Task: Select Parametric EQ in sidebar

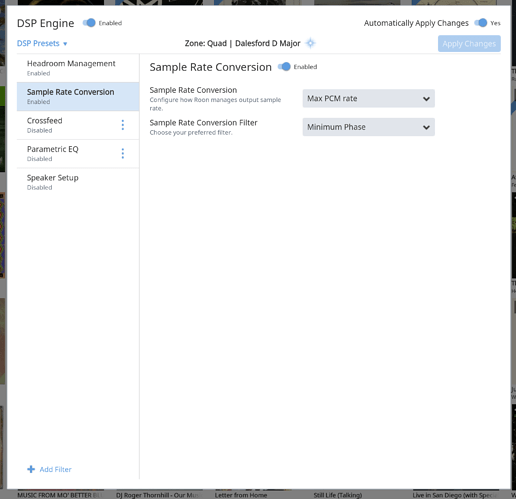Action: pos(67,153)
